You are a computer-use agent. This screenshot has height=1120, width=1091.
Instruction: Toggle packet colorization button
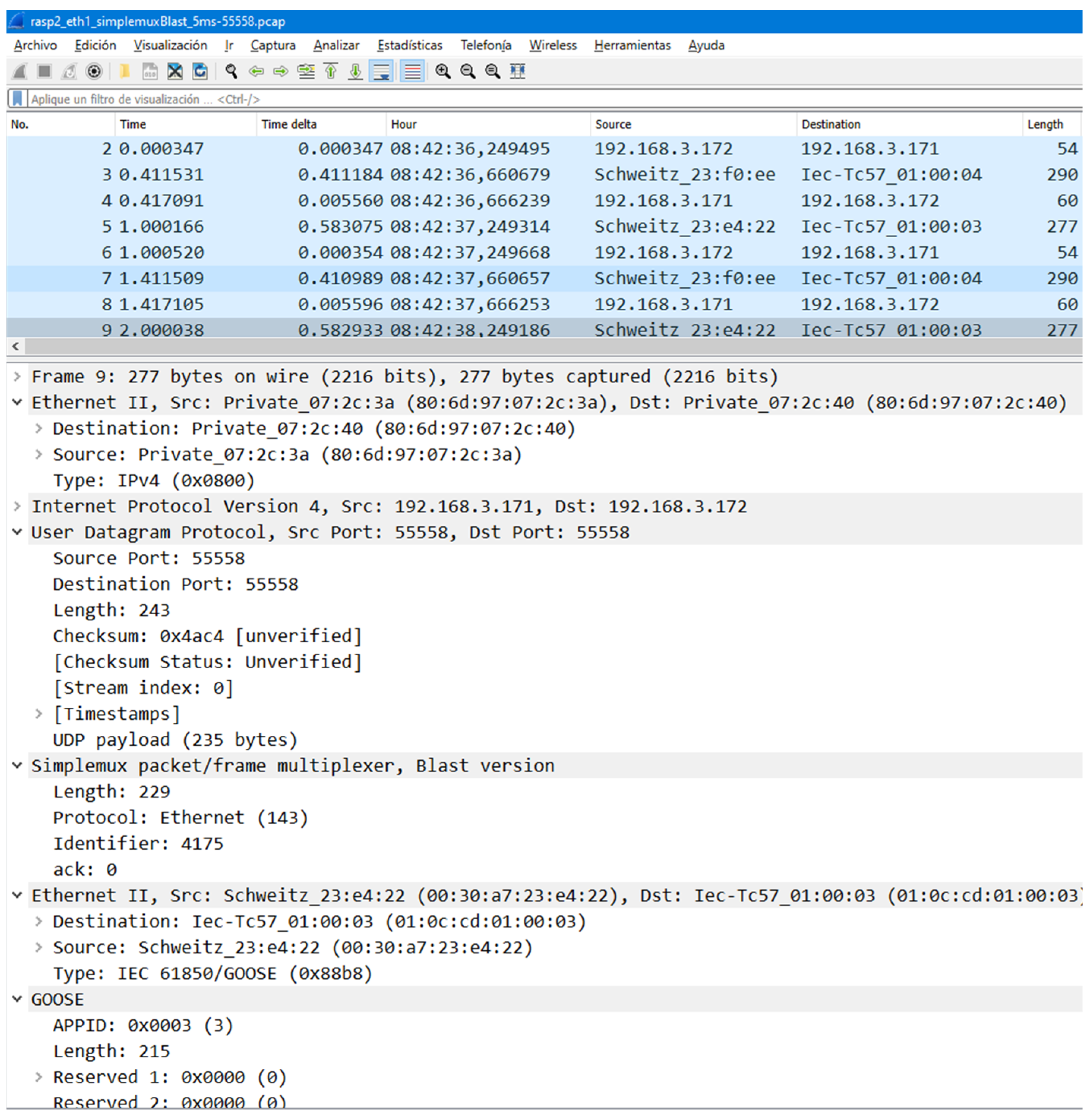[412, 72]
